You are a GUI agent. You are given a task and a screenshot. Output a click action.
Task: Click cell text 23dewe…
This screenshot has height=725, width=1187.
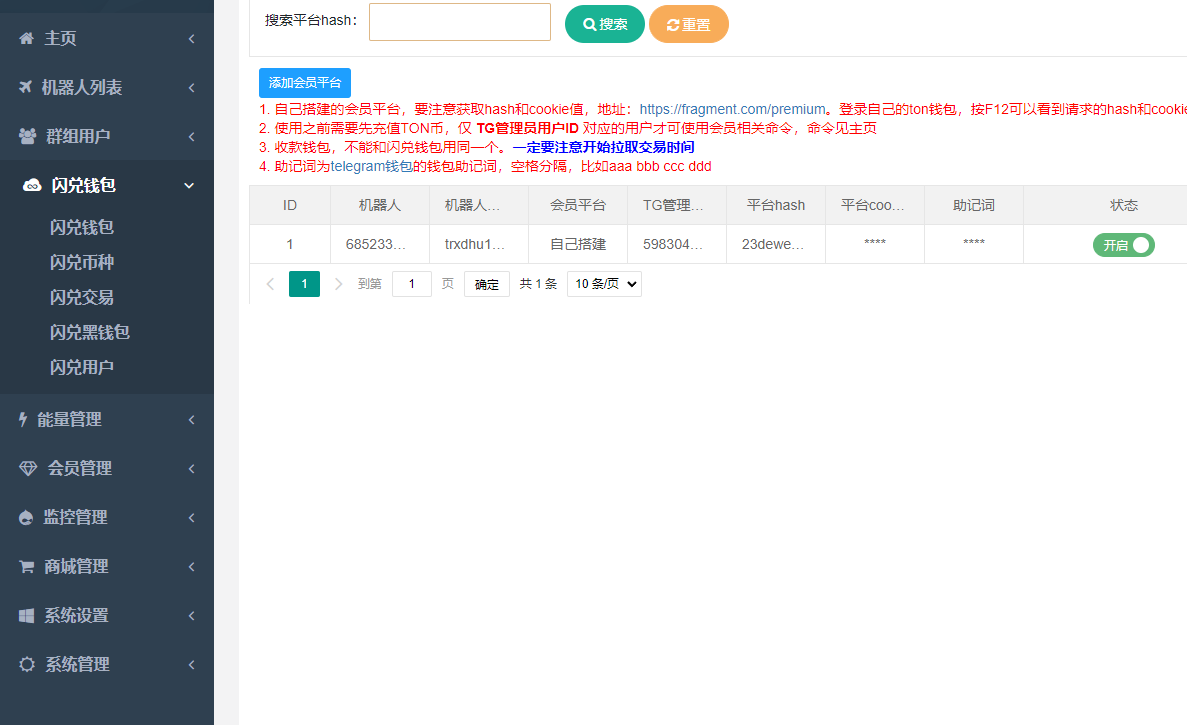(x=772, y=244)
